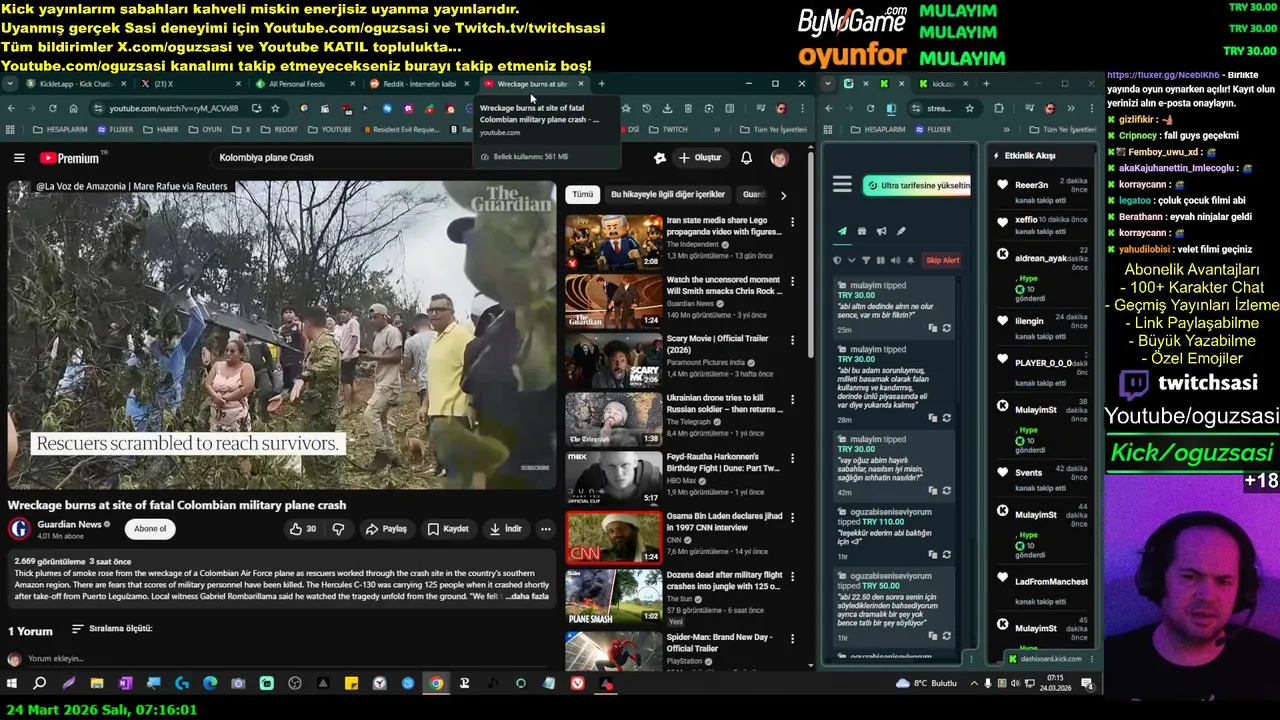Switch to the Reddit browser tab

(x=418, y=84)
